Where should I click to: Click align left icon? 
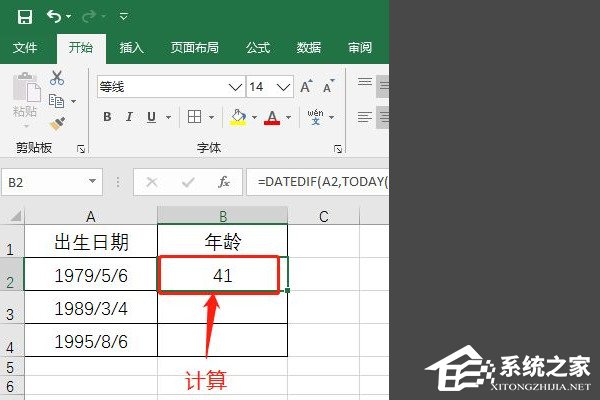point(365,117)
